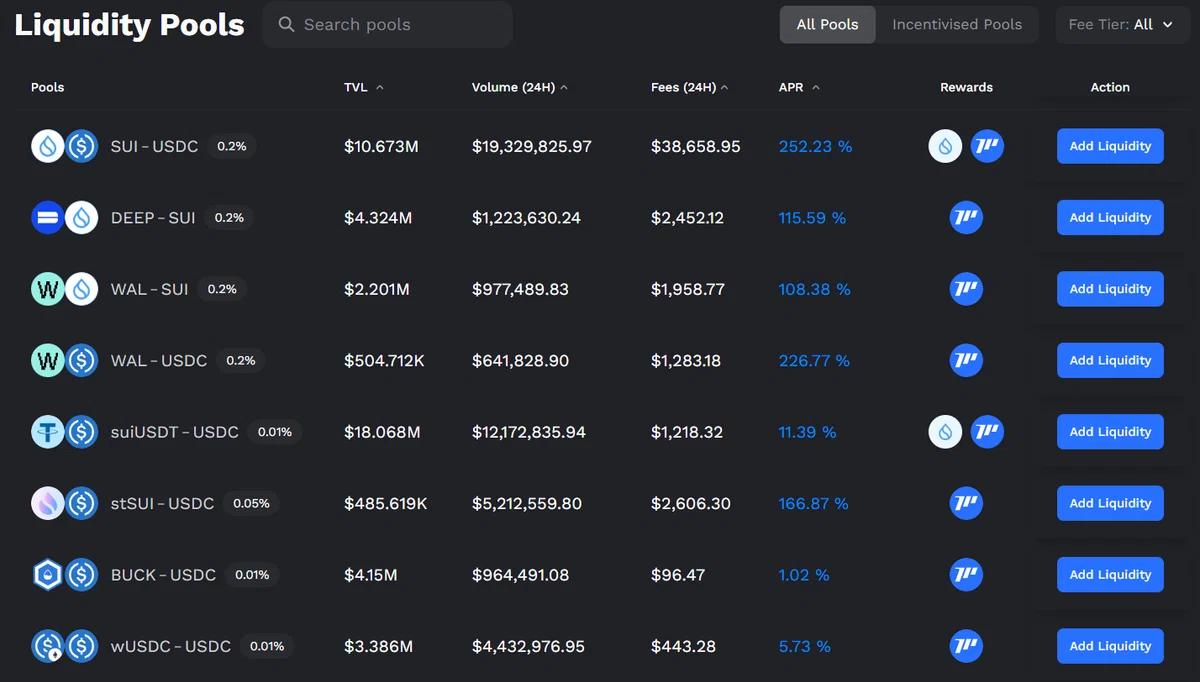Click the wUSDC token icon
1200x682 pixels.
click(x=48, y=647)
